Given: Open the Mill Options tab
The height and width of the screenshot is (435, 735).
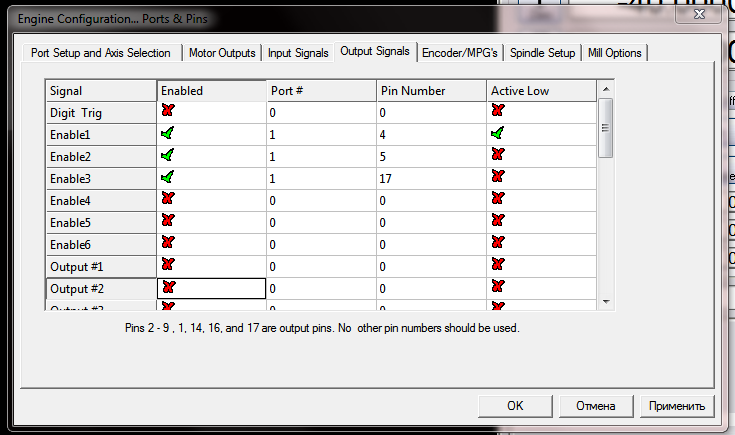Looking at the screenshot, I should pos(615,53).
